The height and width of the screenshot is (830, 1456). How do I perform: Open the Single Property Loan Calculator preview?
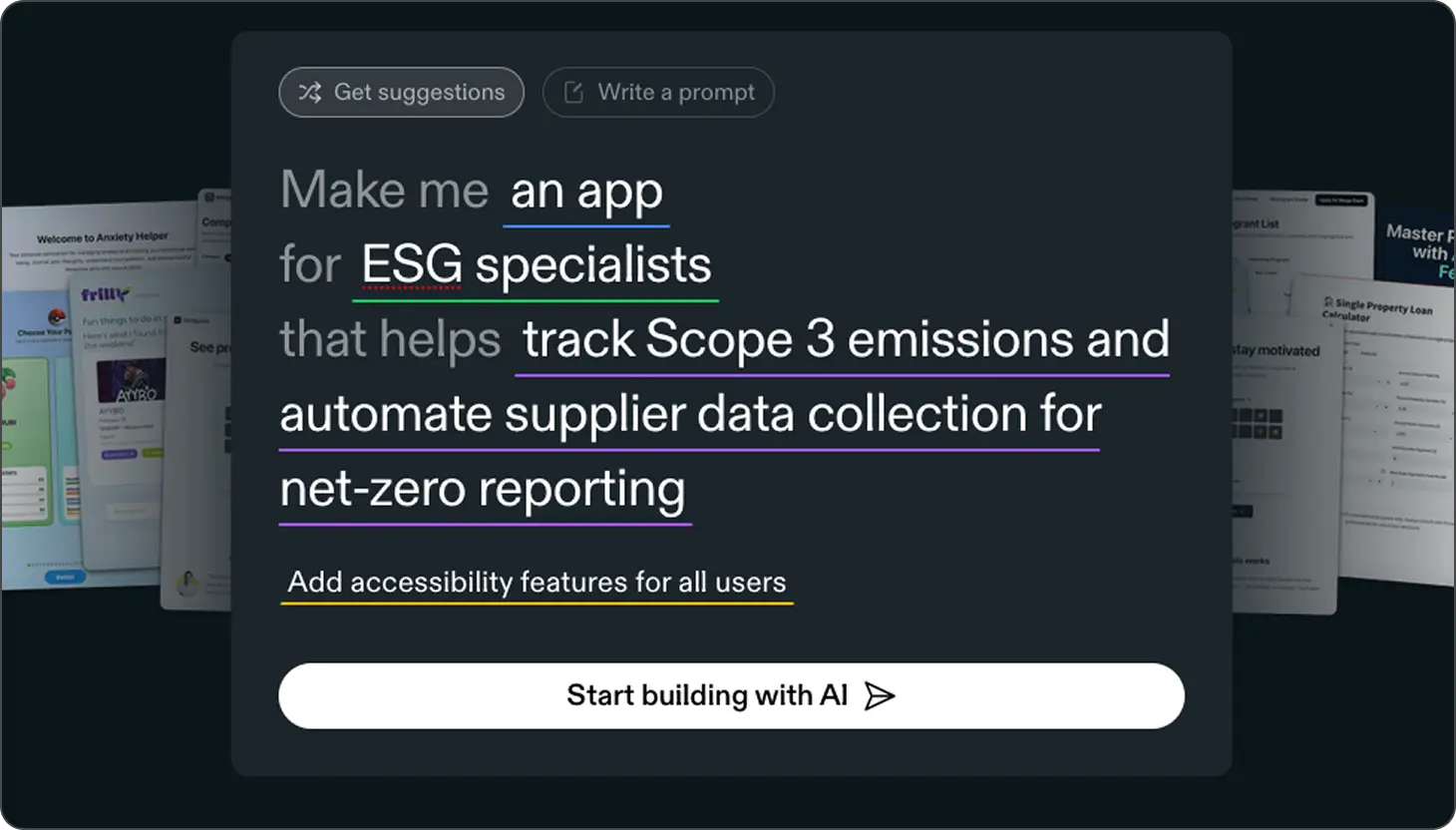tap(1386, 309)
